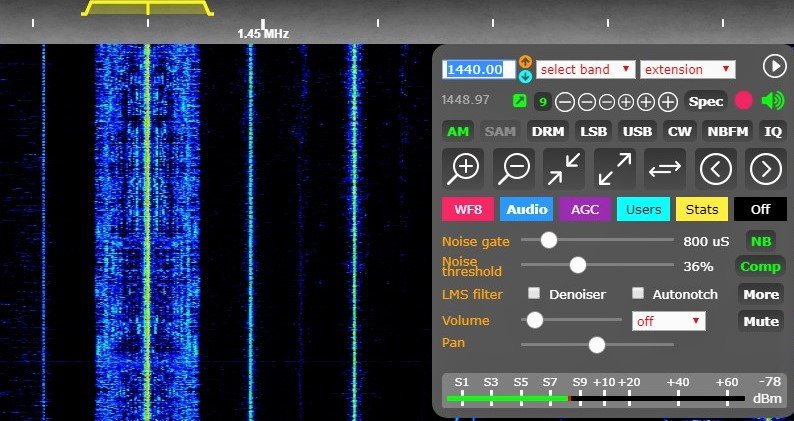Select IQ demodulation mode

773,132
